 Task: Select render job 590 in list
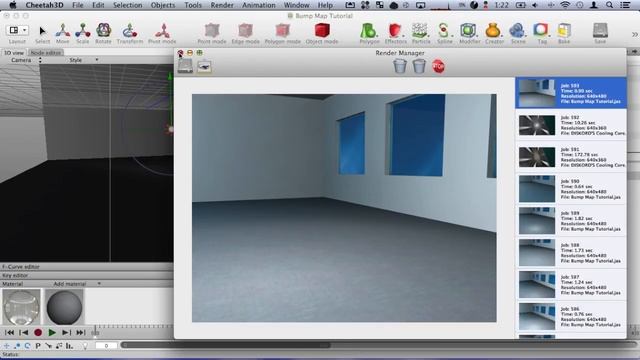(x=571, y=189)
